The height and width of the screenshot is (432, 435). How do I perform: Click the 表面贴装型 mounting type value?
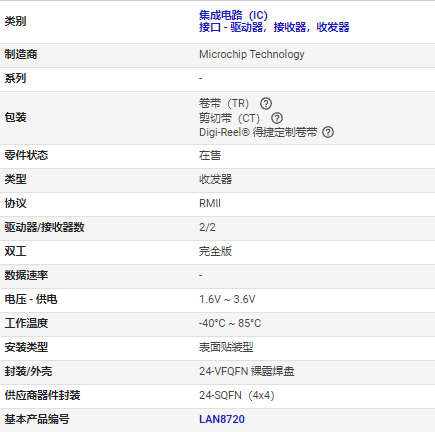coord(226,347)
